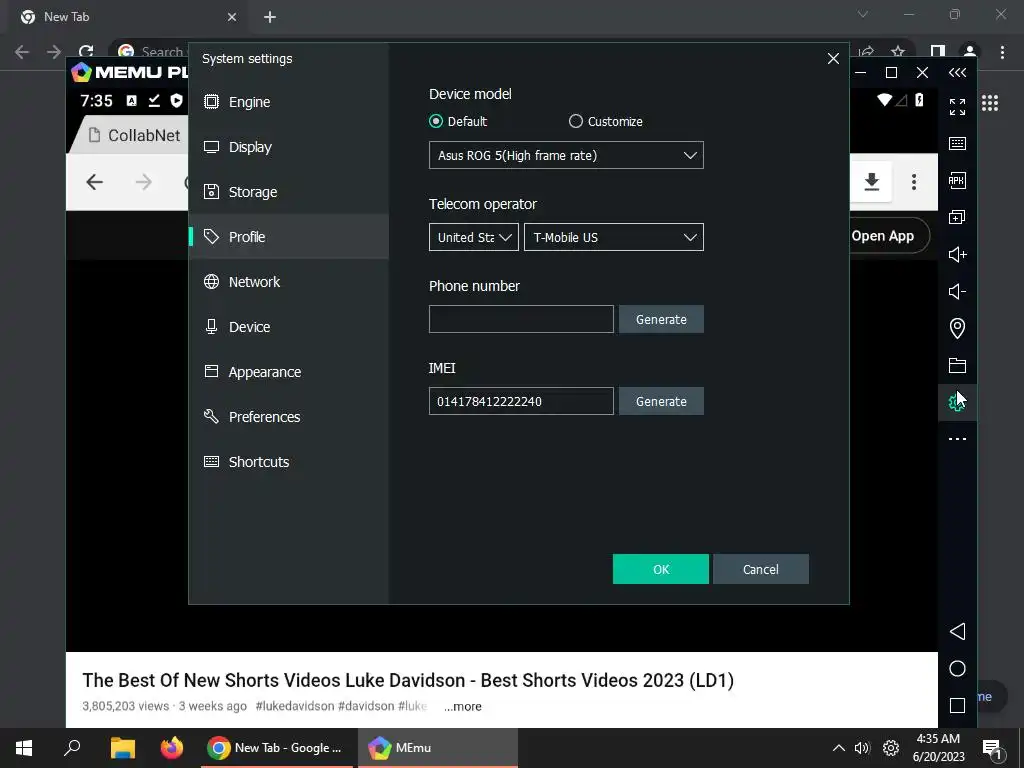1024x768 pixels.
Task: Open the Device settings section
Action: [288, 327]
